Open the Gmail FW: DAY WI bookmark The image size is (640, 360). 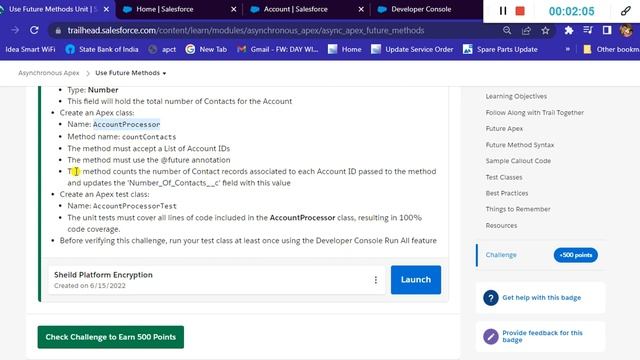click(x=278, y=49)
